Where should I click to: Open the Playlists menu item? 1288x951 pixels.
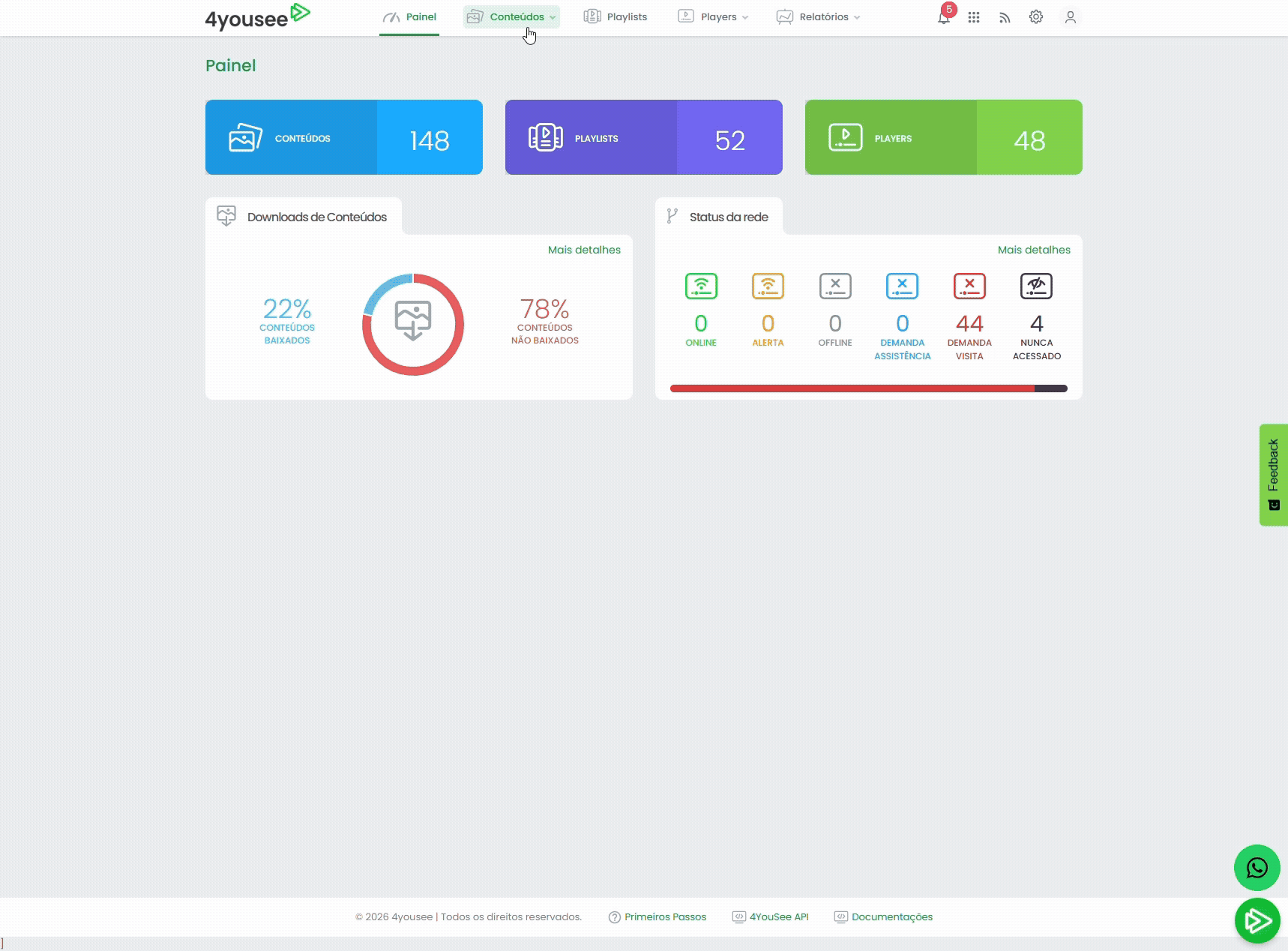[616, 17]
